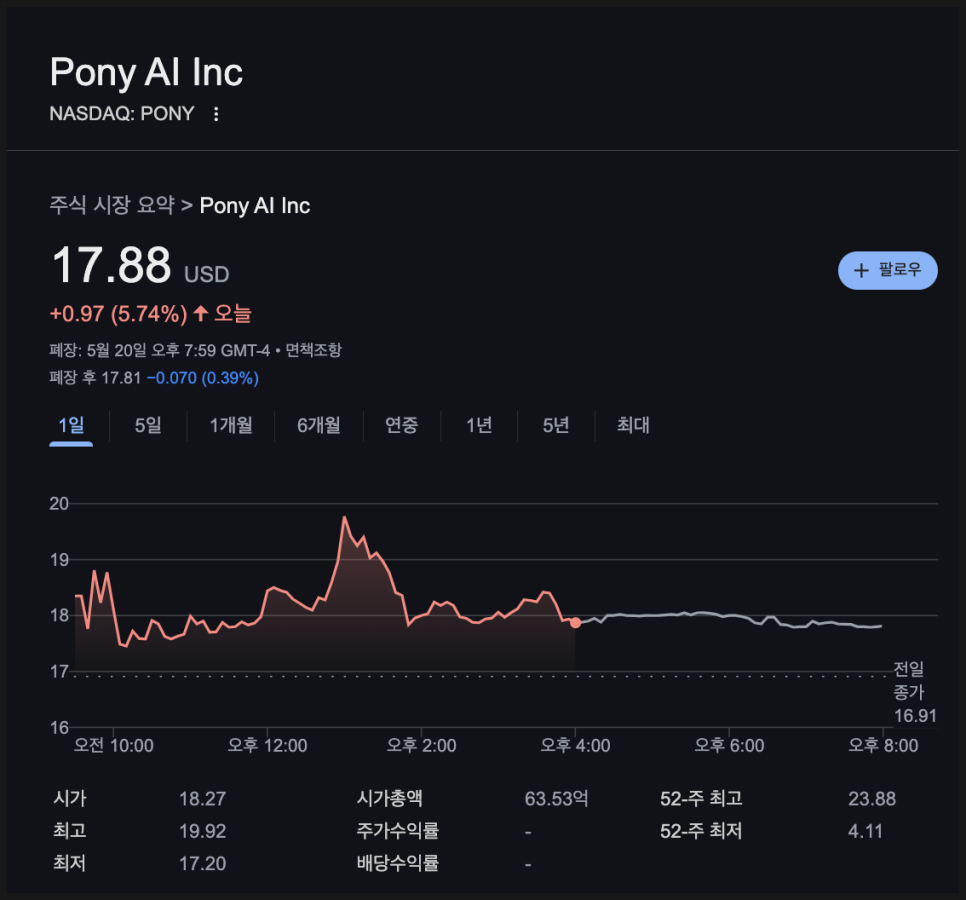Click the 52-주 최저 value 4.11

tap(865, 831)
